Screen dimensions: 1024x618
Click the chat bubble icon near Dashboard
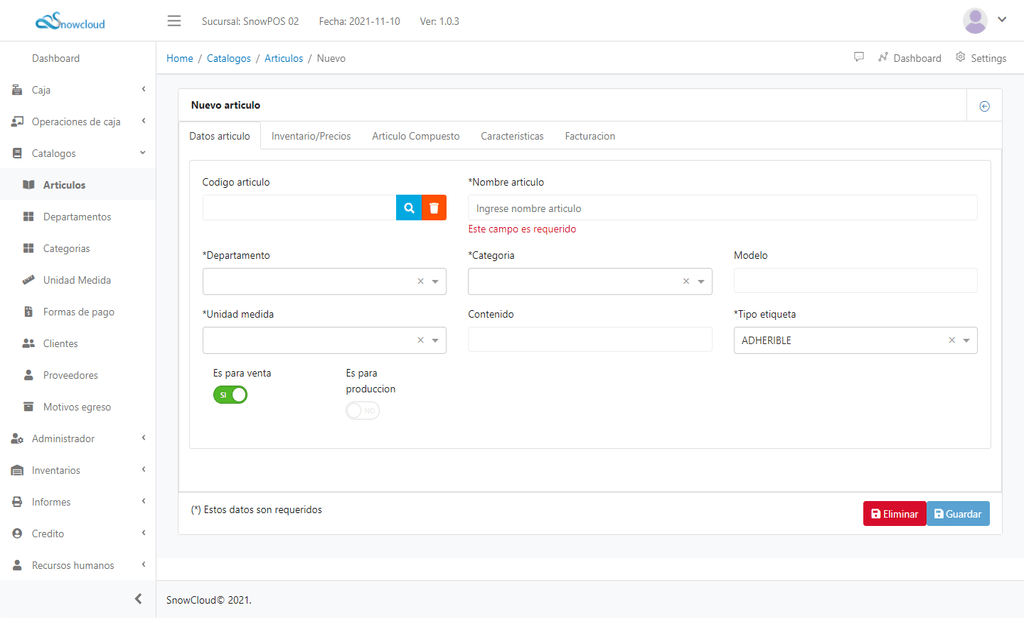tap(859, 57)
